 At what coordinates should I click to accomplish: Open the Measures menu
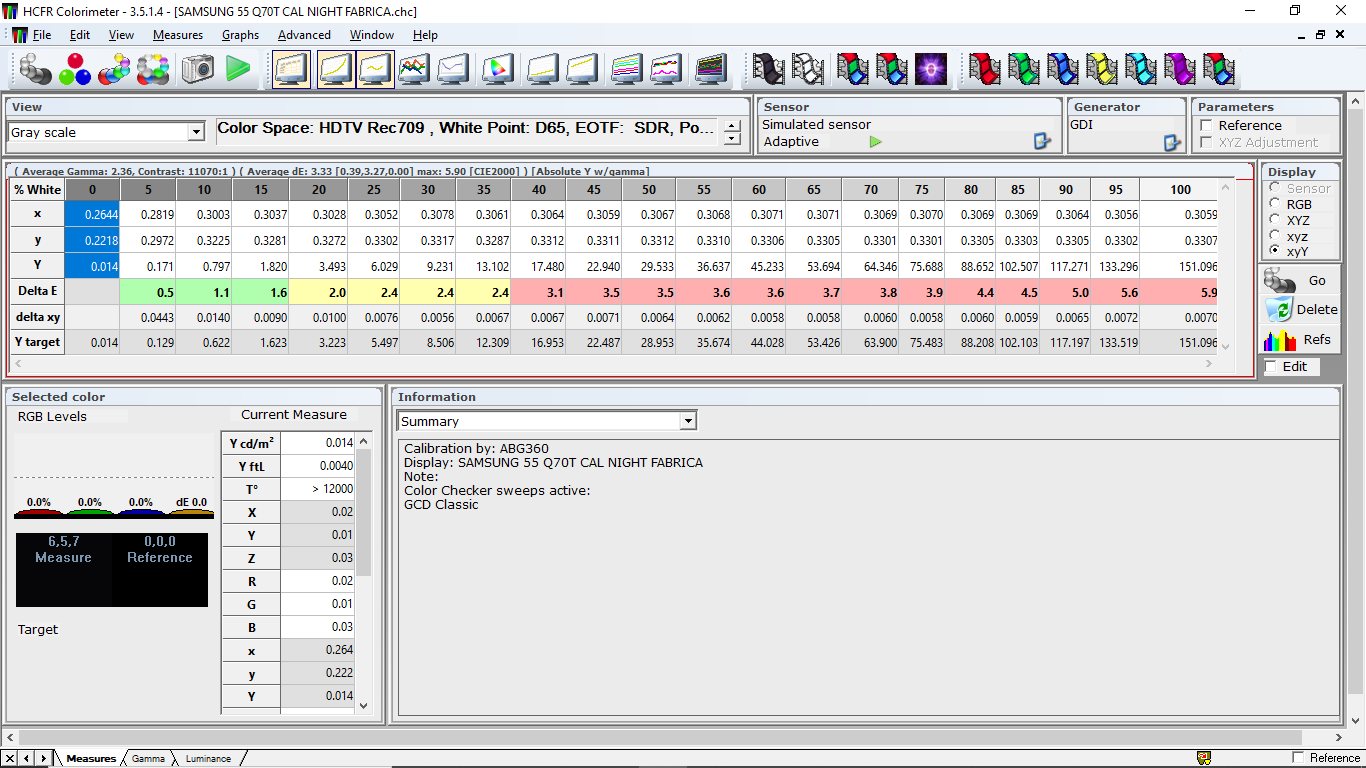(178, 34)
